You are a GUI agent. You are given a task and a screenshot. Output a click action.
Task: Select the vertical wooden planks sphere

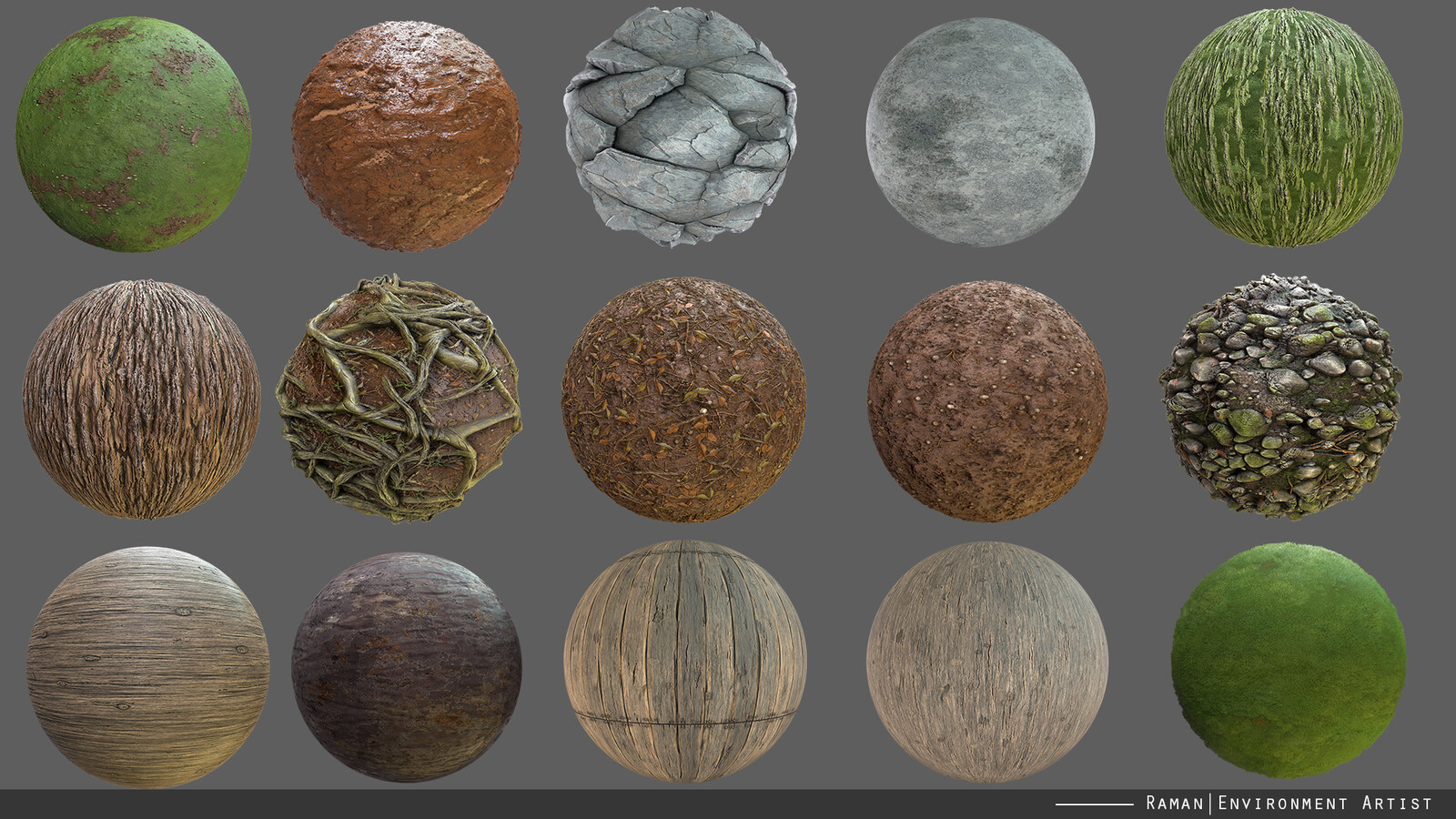(685, 662)
